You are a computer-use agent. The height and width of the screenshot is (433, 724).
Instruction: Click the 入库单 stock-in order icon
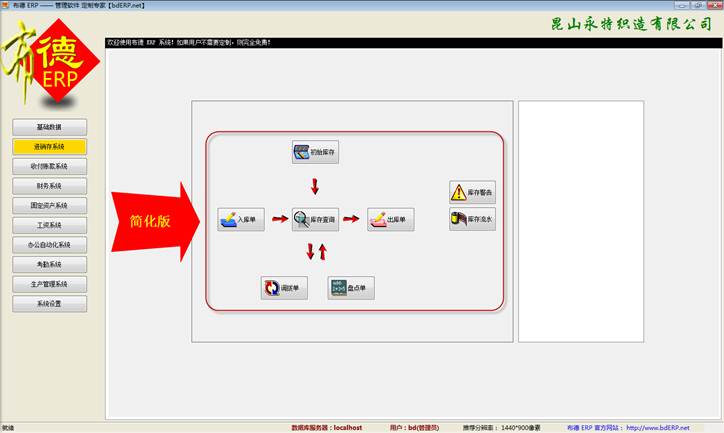[x=241, y=220]
